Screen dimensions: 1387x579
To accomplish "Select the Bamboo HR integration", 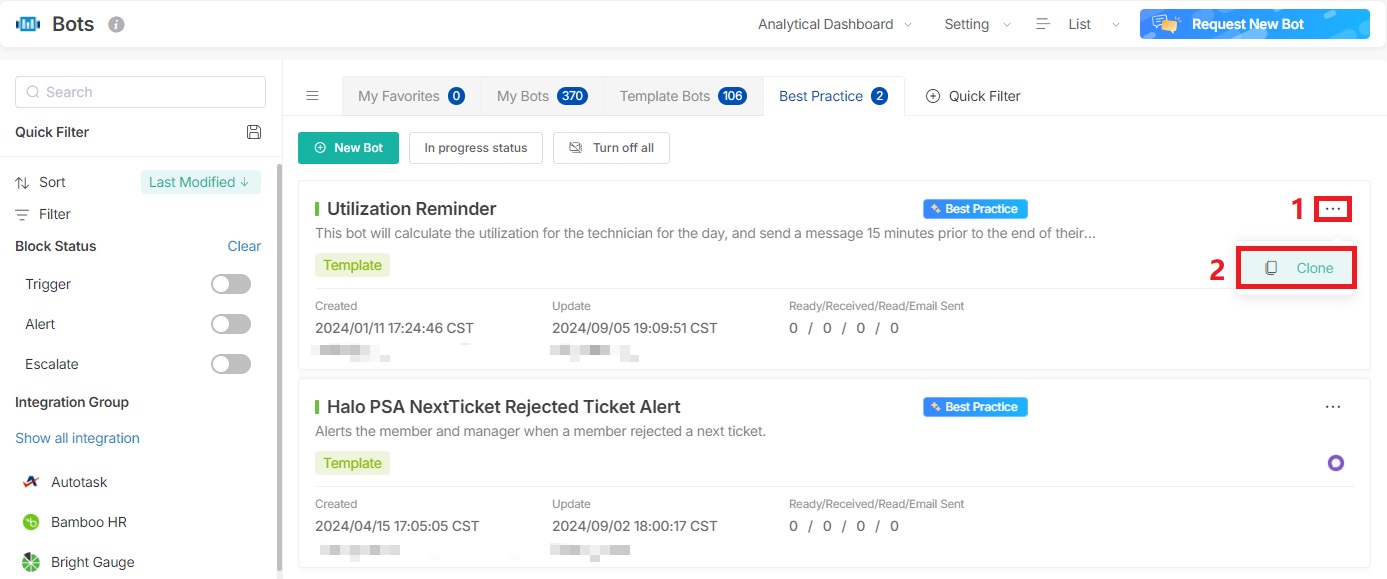I will pos(88,522).
